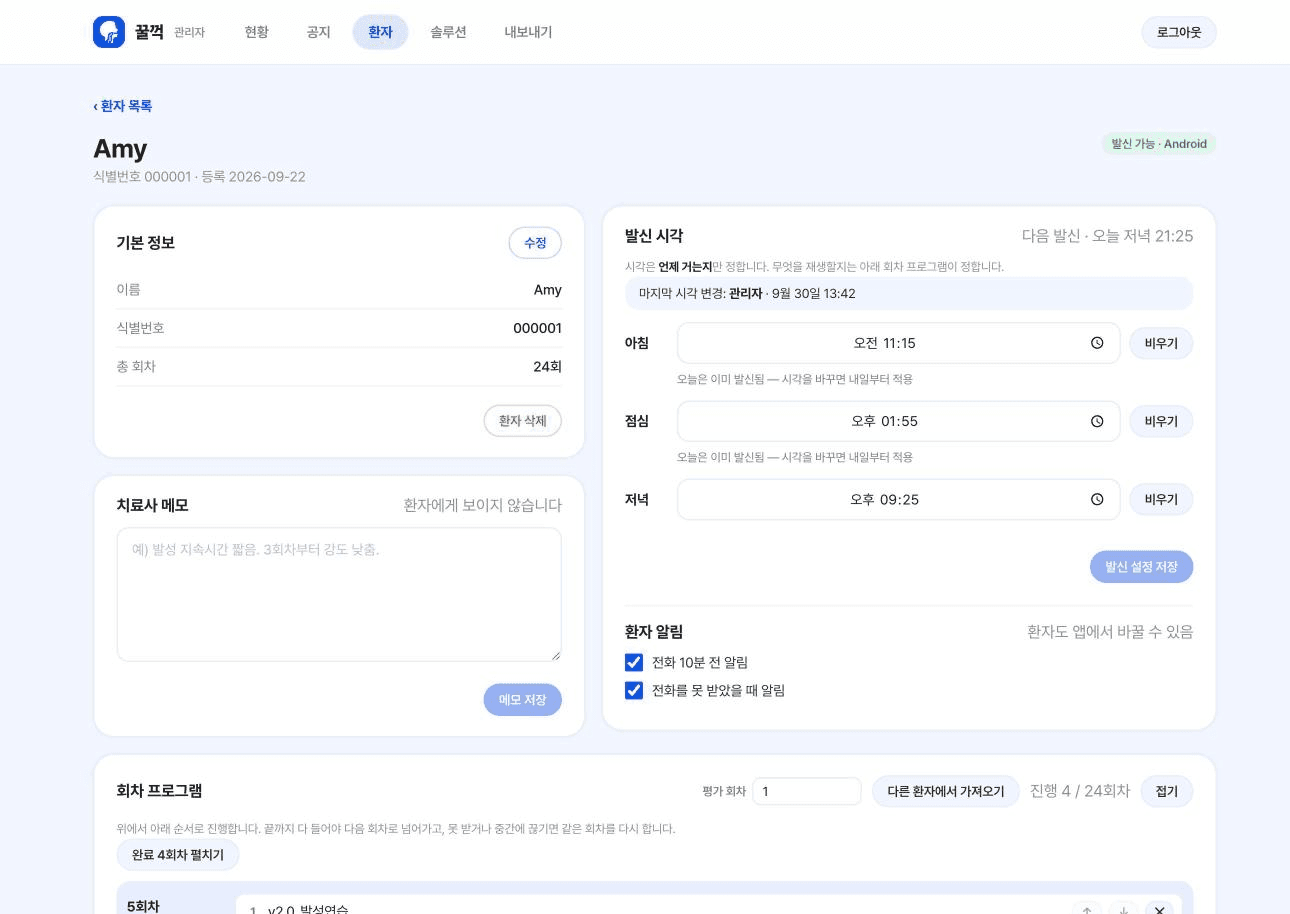
Task: Click the 발신 가능 · Android status badge
Action: [x=1159, y=144]
